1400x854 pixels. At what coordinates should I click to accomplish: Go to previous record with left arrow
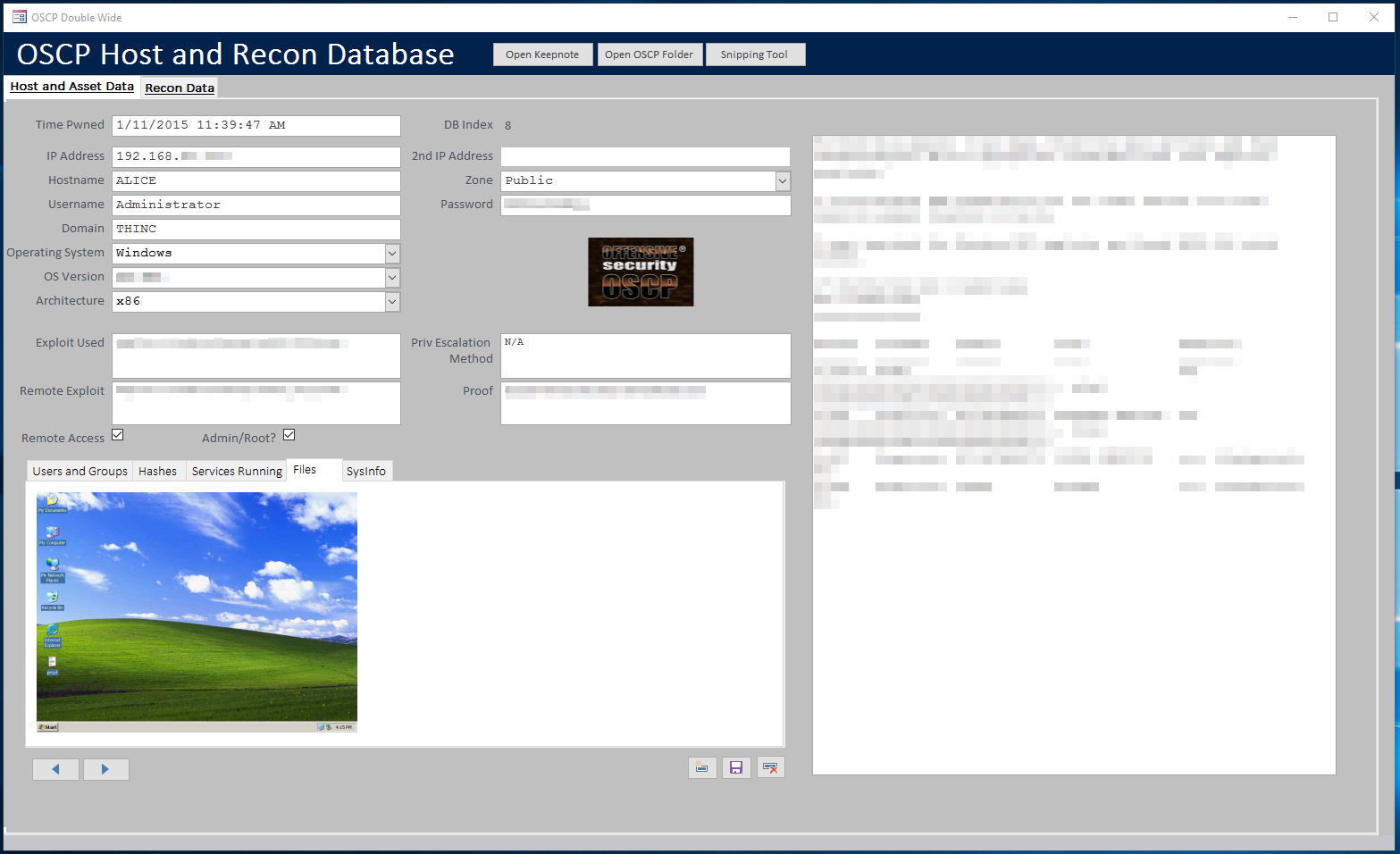tap(55, 769)
